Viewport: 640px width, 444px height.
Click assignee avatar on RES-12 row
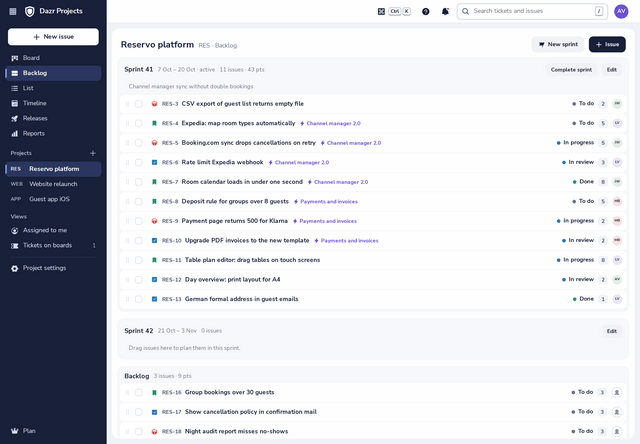click(x=617, y=280)
